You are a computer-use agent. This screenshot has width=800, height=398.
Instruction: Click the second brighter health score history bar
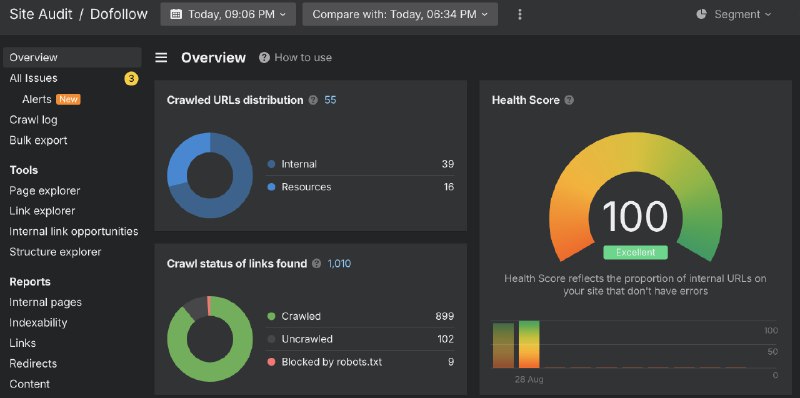click(529, 344)
